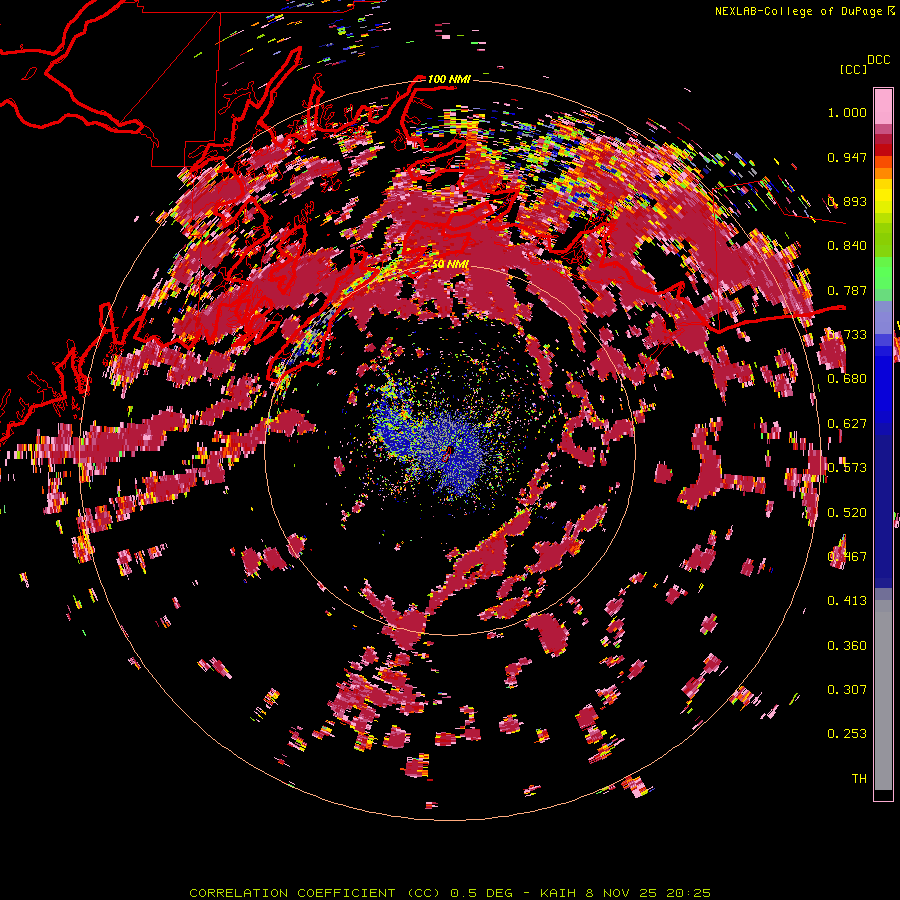
Task: Click the KAIH station identifier in the caption
Action: (x=557, y=893)
